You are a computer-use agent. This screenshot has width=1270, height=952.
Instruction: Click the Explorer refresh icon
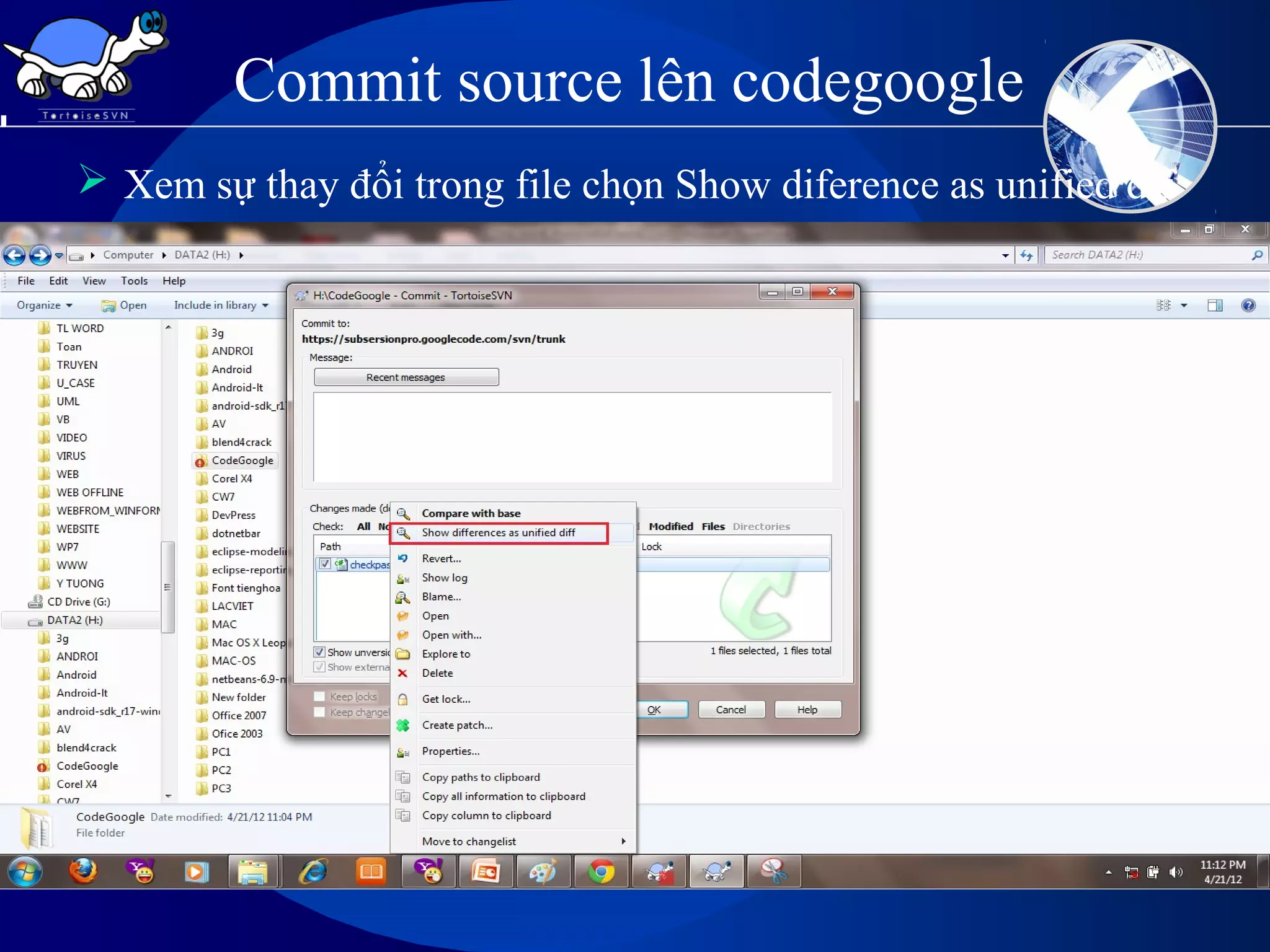click(1026, 255)
